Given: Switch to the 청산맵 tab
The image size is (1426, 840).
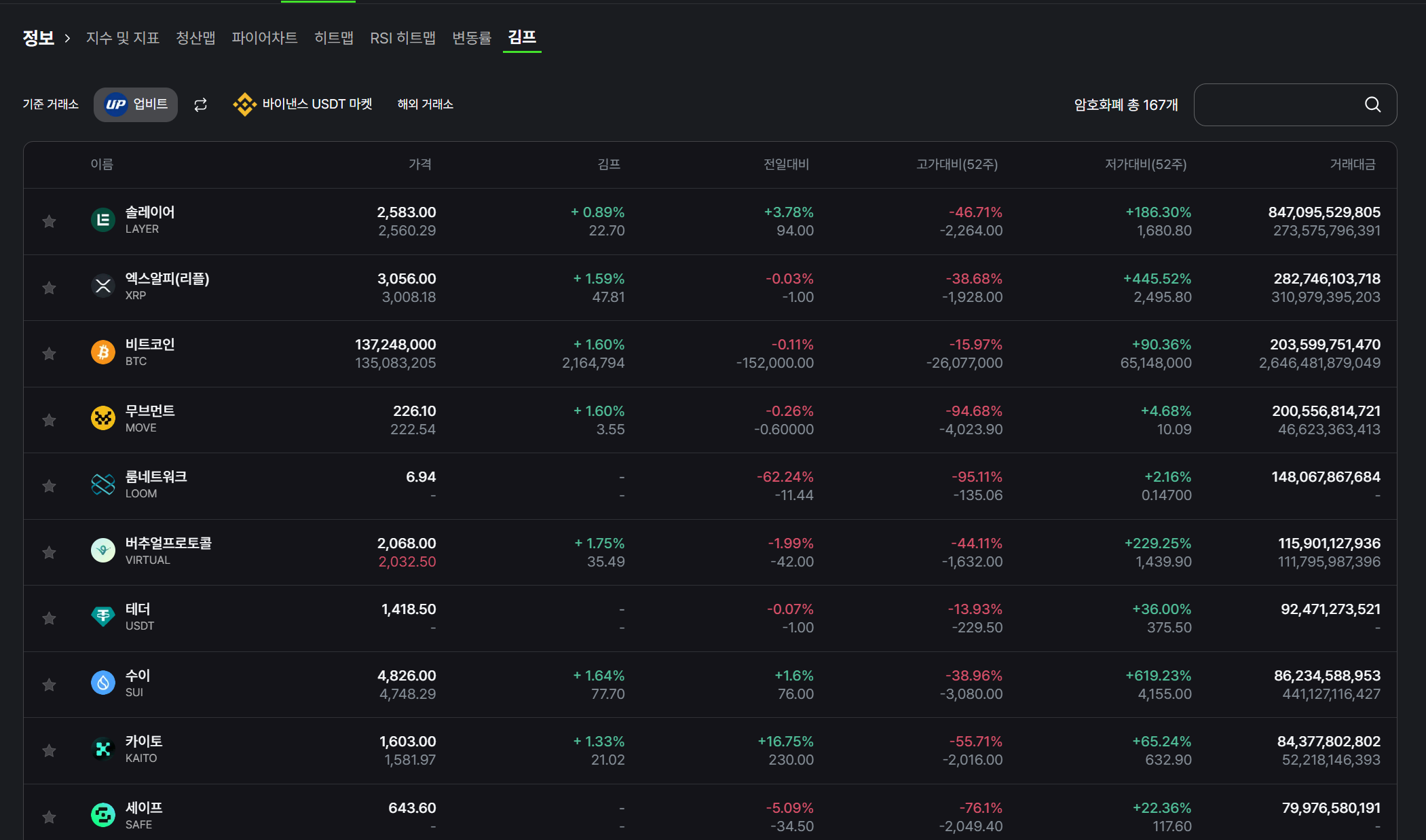Looking at the screenshot, I should click(x=195, y=38).
